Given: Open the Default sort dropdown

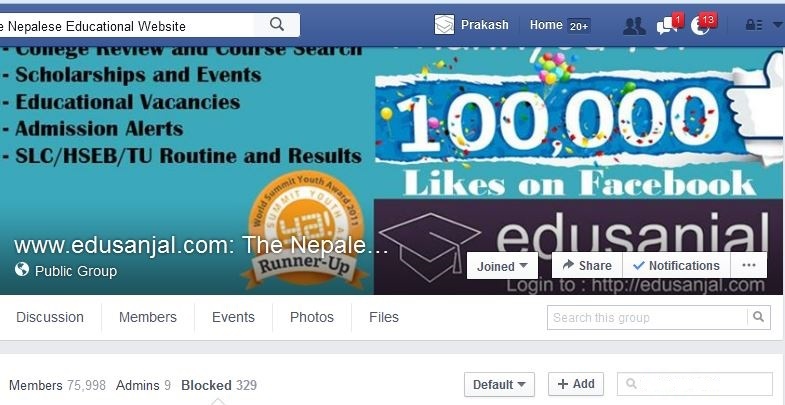Looking at the screenshot, I should point(499,384).
